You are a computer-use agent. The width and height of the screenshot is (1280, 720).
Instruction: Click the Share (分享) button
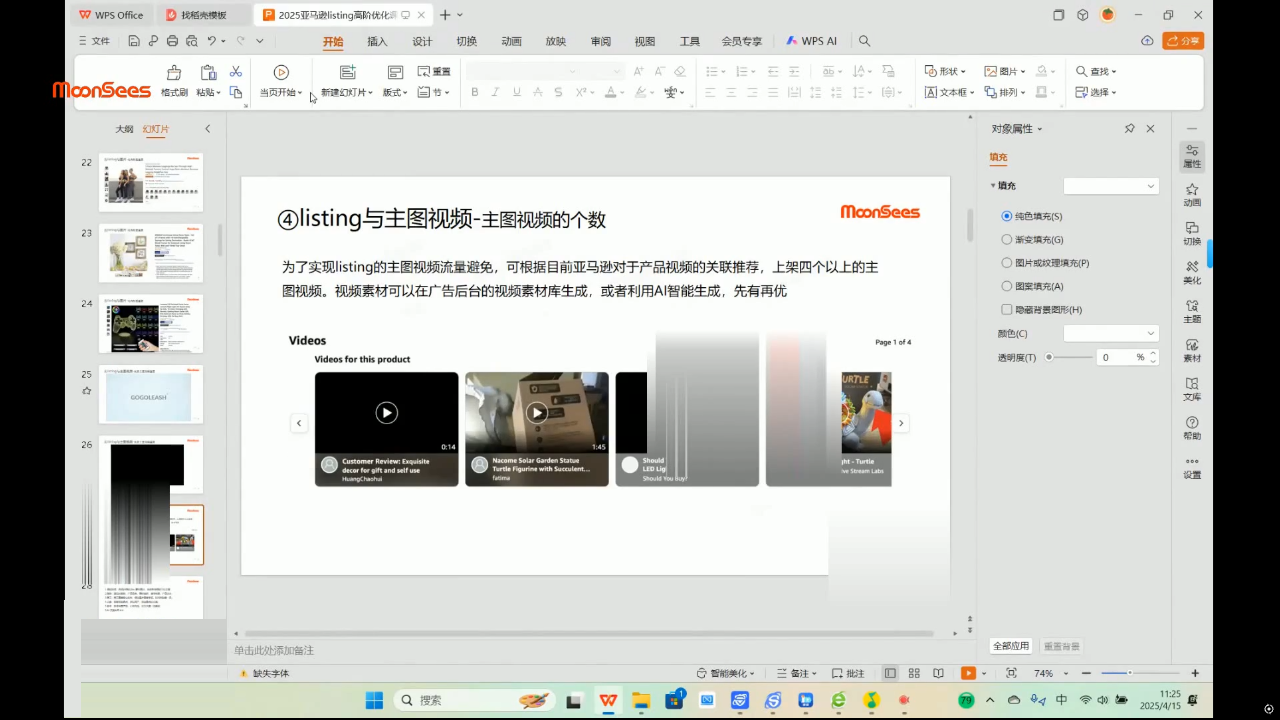(x=1183, y=41)
